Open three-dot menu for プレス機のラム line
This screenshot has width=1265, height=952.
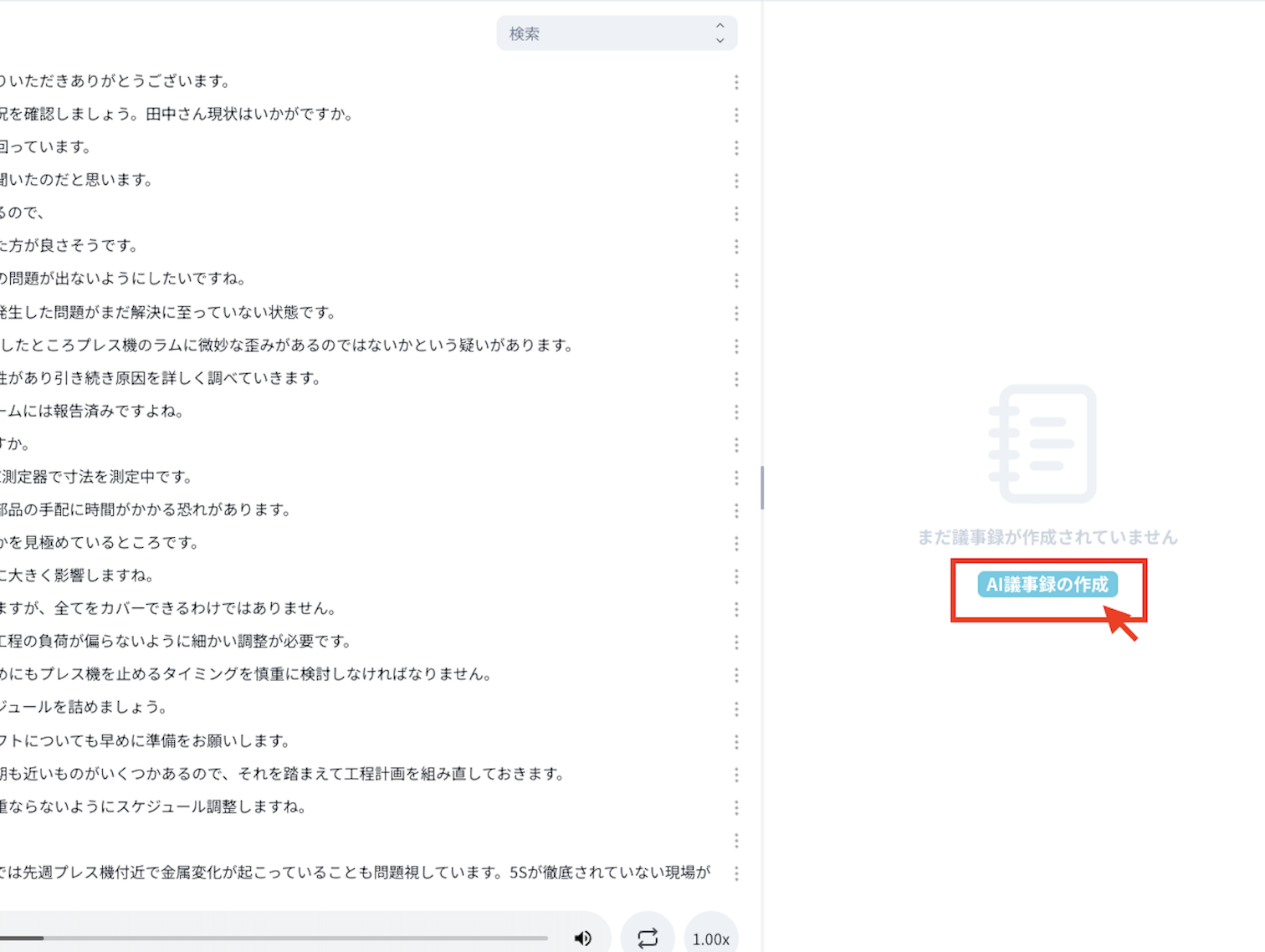(736, 345)
